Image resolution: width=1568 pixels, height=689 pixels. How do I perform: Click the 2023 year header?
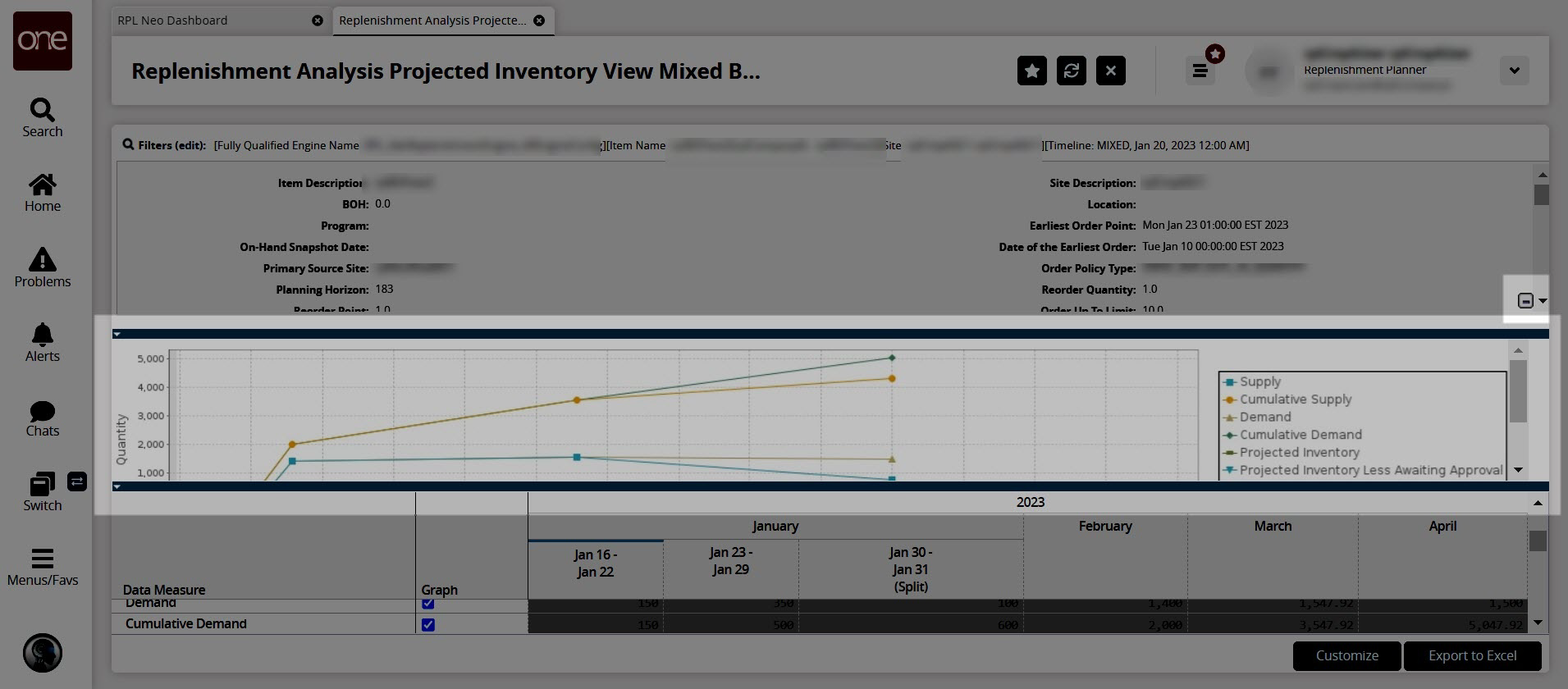pos(1031,502)
